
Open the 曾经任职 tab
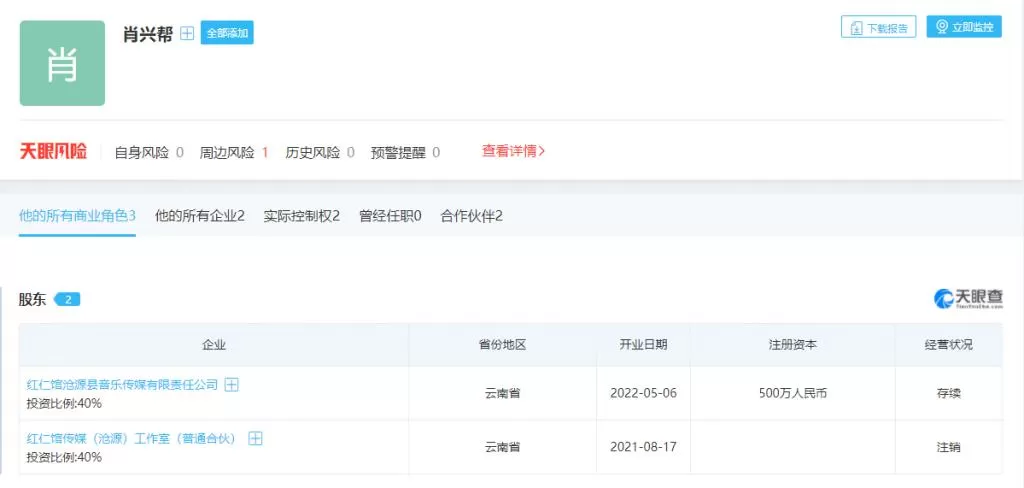coord(391,216)
